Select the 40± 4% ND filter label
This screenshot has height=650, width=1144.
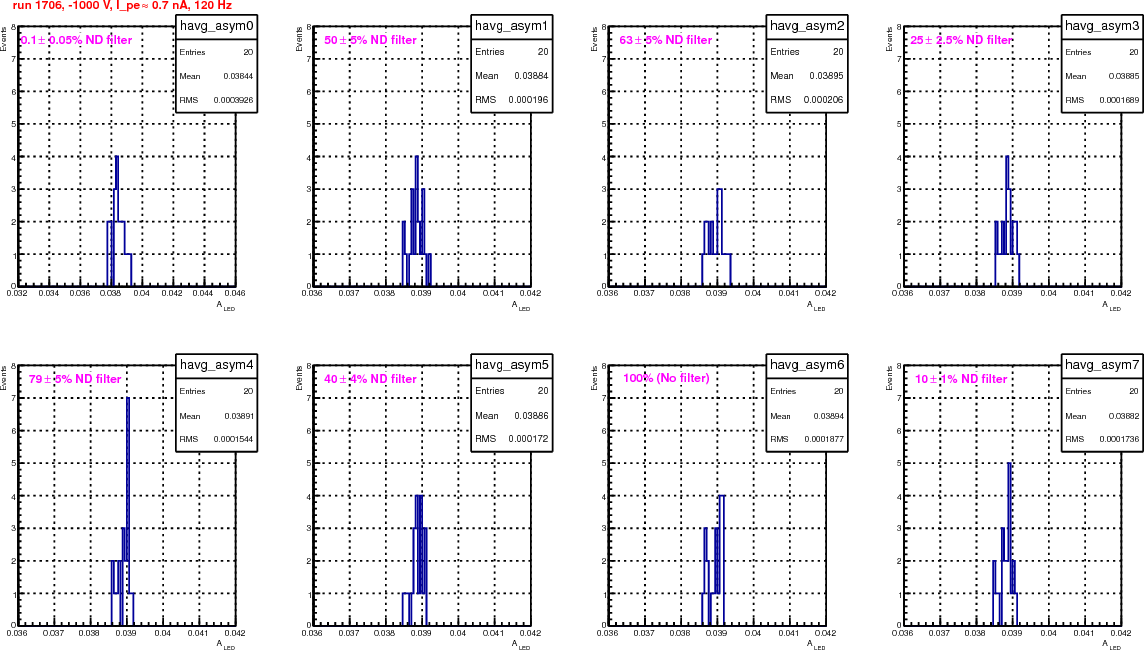370,379
